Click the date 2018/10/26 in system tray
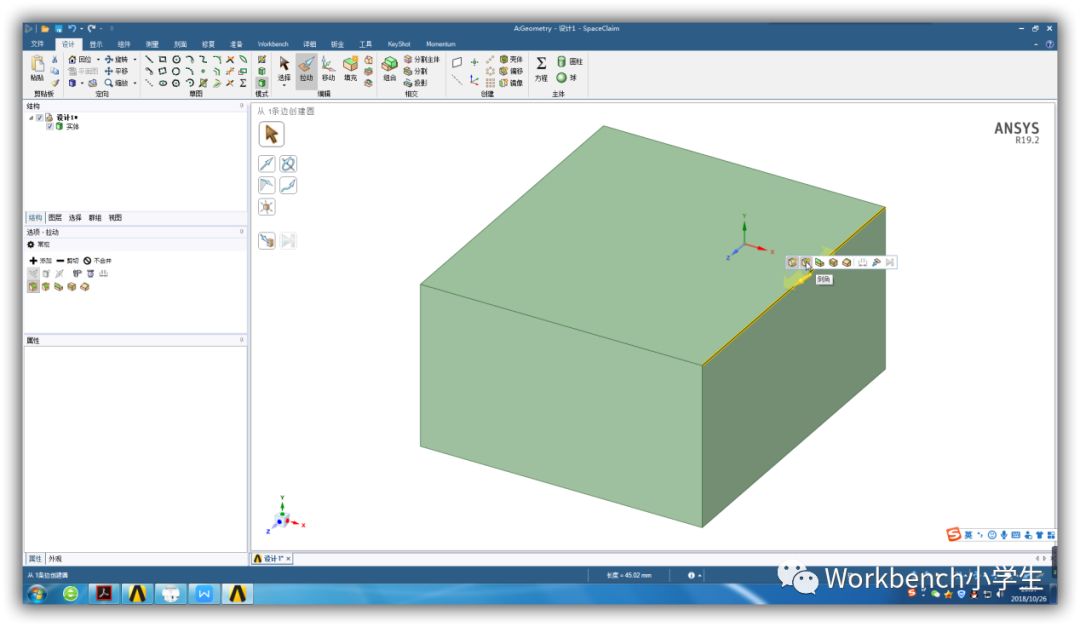Screen dimensions: 1080x627 pos(1028,599)
